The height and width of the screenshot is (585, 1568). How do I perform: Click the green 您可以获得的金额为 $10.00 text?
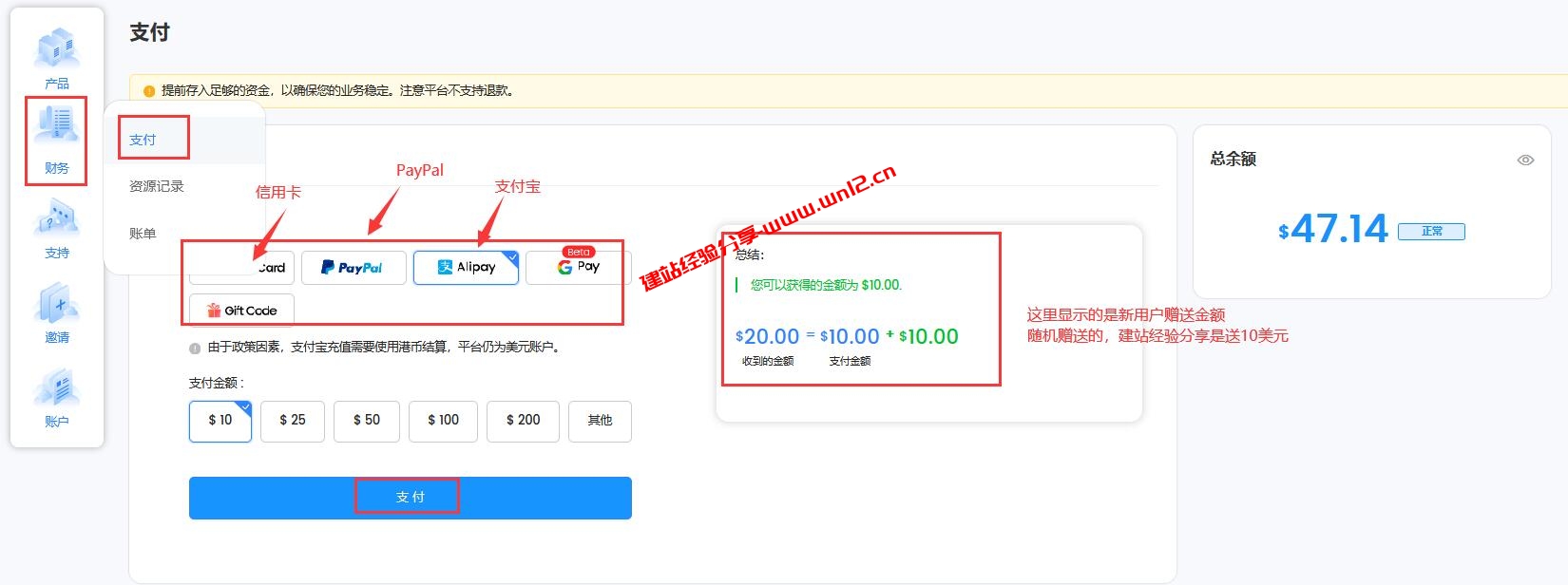(x=826, y=285)
